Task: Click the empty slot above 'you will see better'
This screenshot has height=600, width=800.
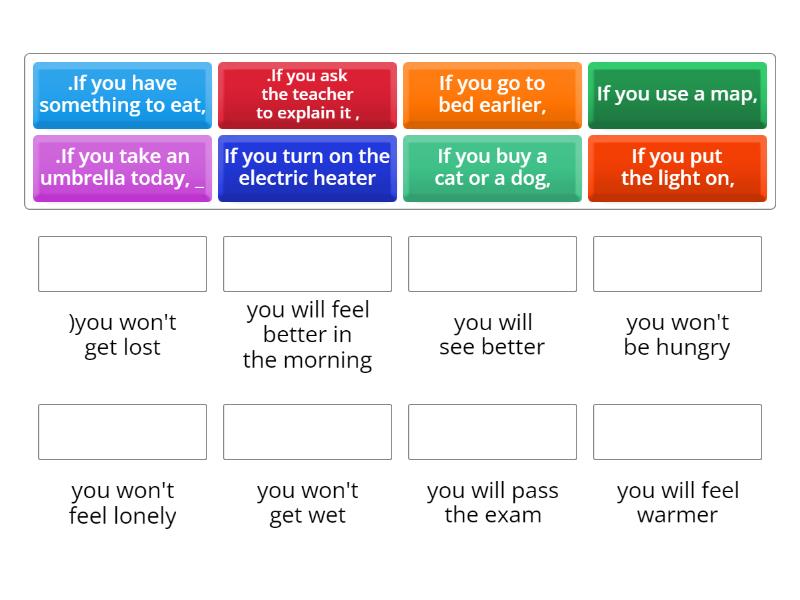Action: 492,263
